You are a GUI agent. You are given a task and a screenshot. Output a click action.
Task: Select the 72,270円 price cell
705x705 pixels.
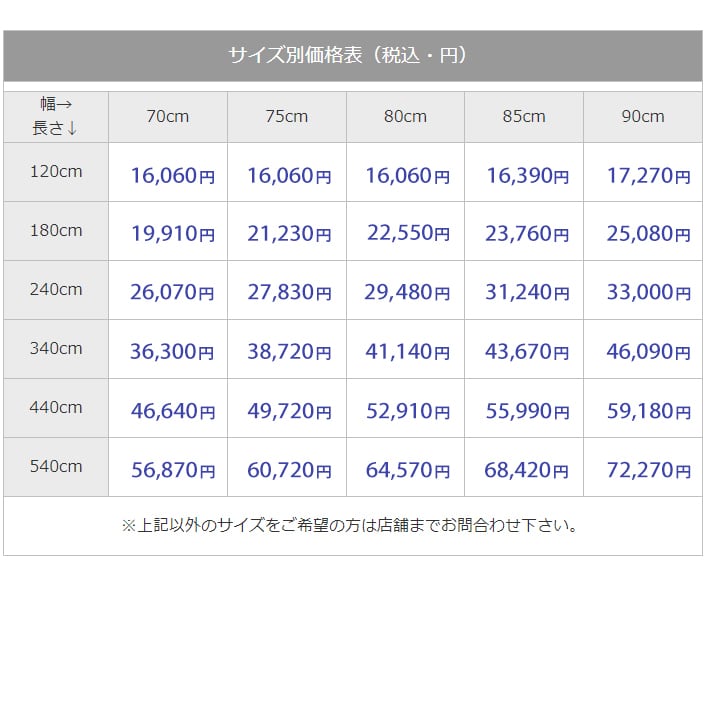point(648,470)
